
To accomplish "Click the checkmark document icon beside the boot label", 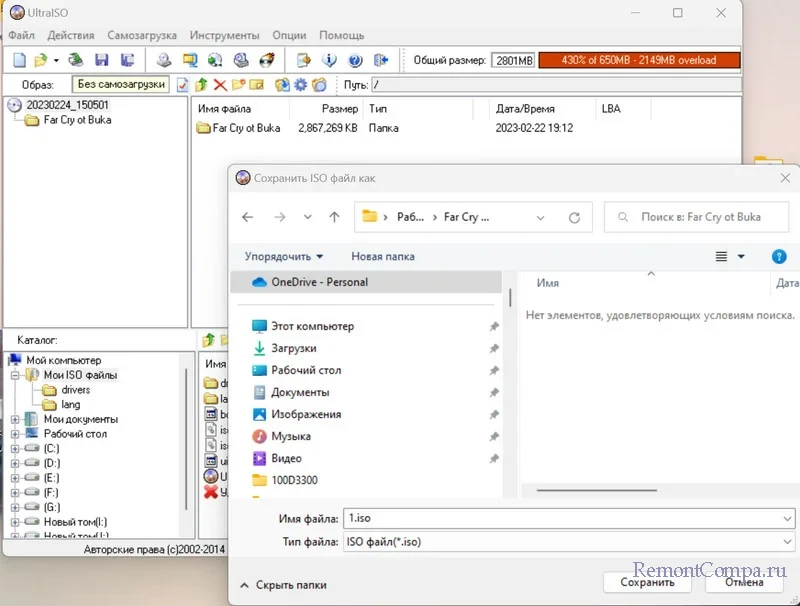I will (182, 85).
